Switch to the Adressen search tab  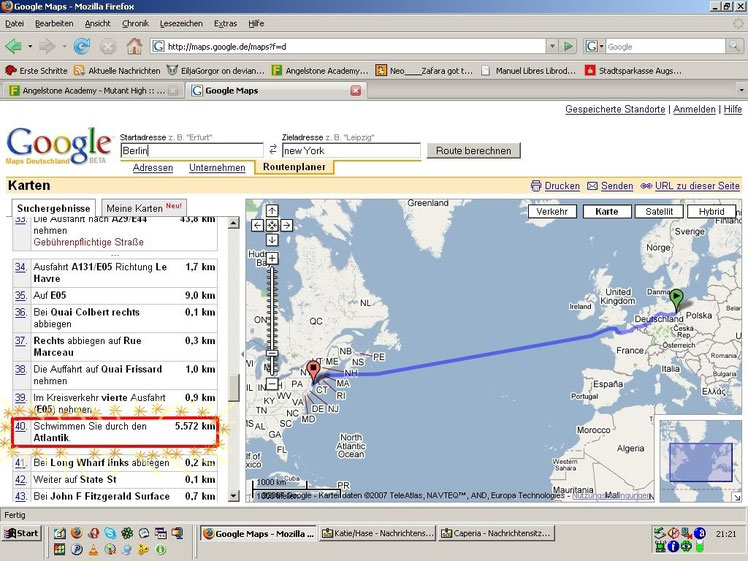click(153, 167)
